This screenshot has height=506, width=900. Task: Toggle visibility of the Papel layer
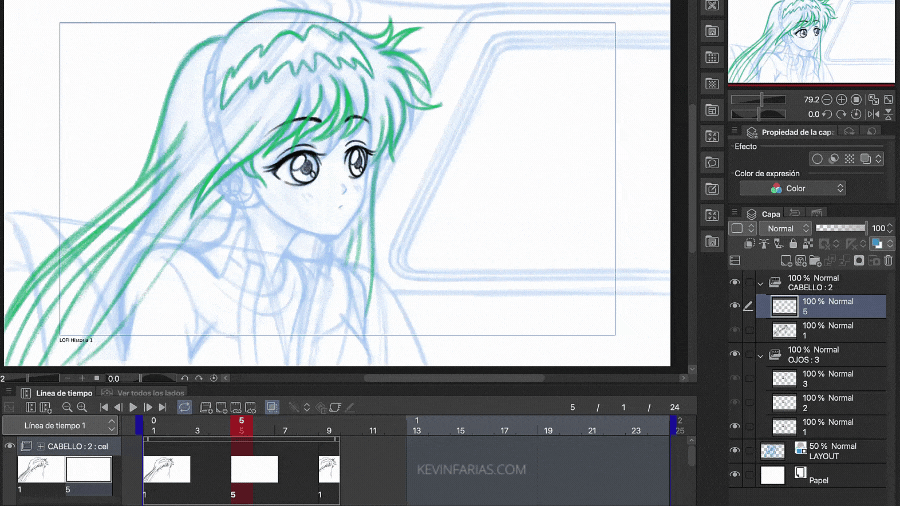click(735, 475)
